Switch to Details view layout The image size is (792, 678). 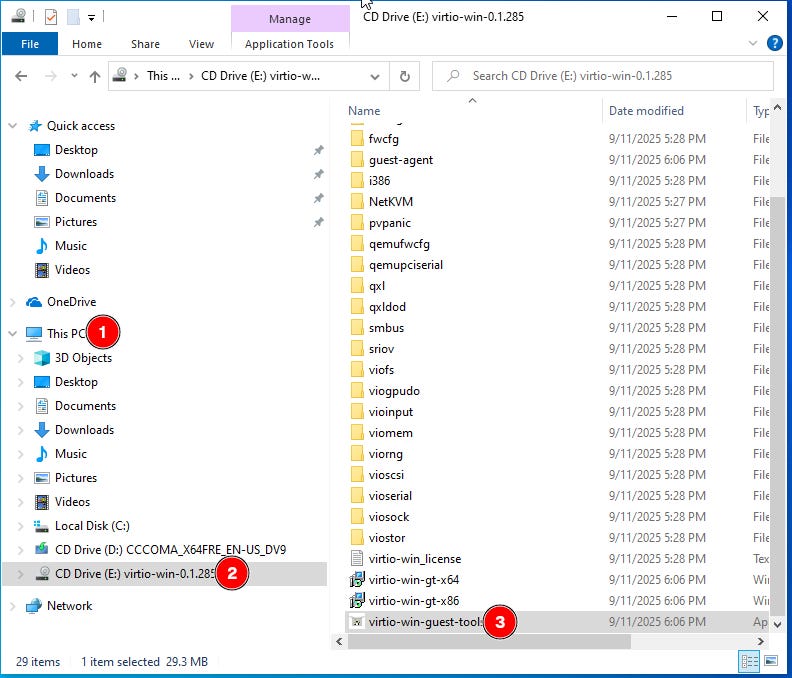click(749, 661)
